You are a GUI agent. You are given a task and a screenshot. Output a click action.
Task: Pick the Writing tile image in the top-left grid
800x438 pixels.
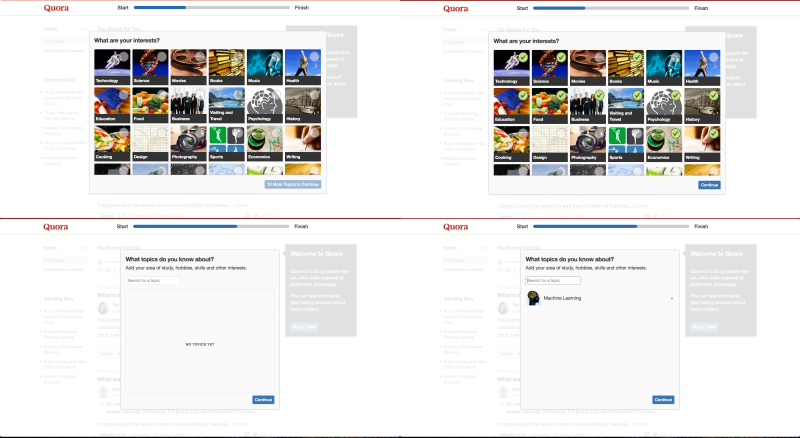coord(303,143)
